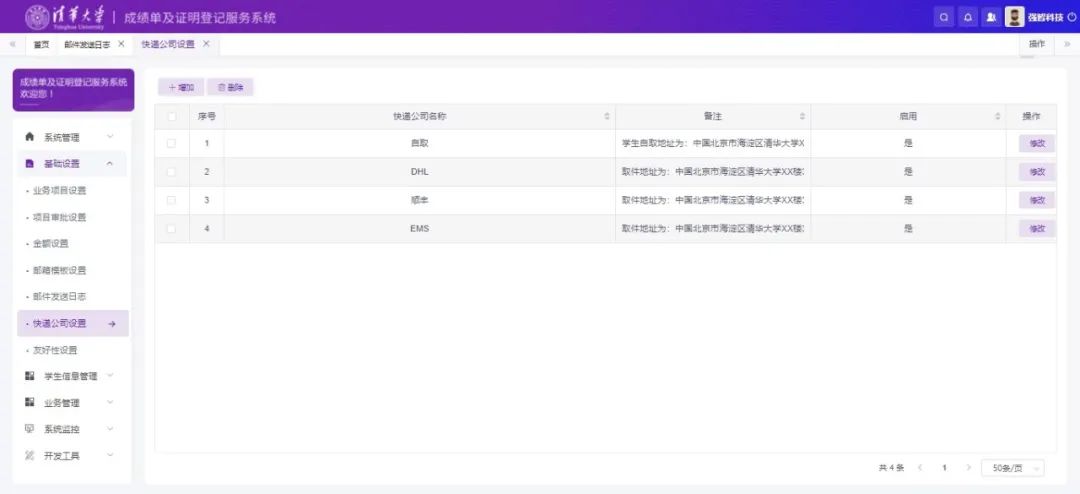Click 修改 button for the 顺丰 row
The image size is (1080, 494).
tap(1036, 200)
